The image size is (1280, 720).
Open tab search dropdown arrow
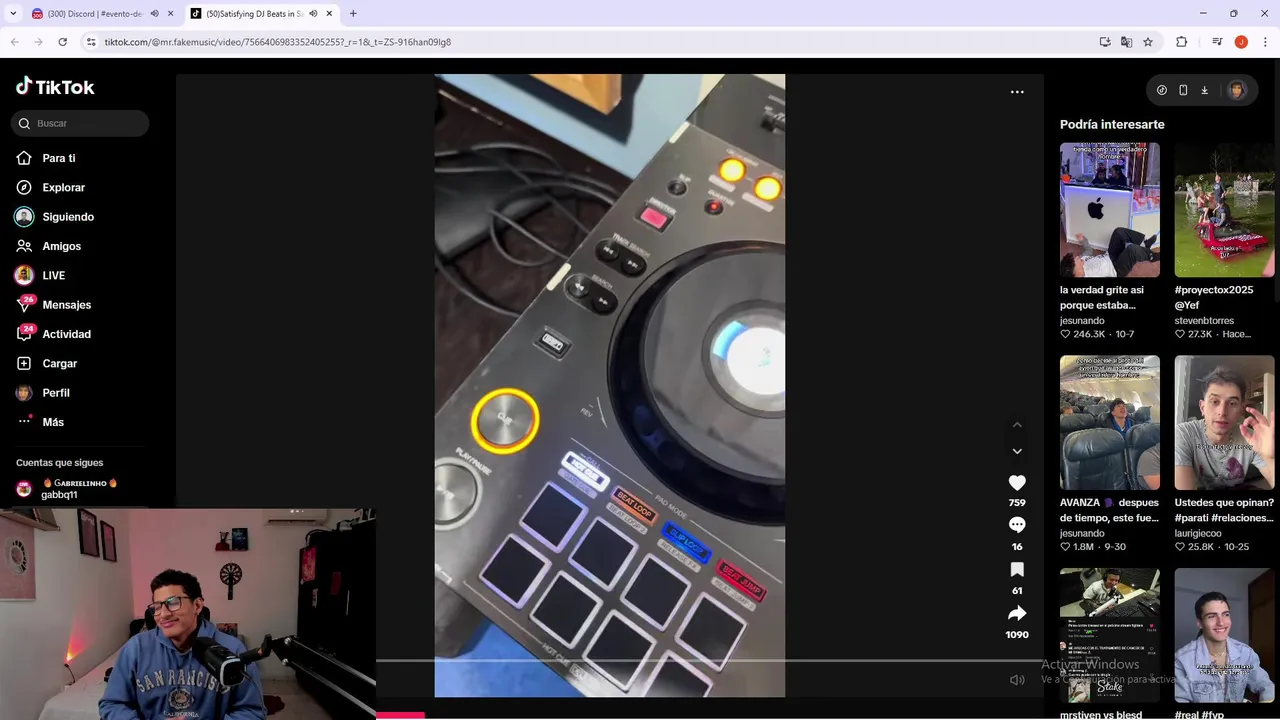(13, 14)
